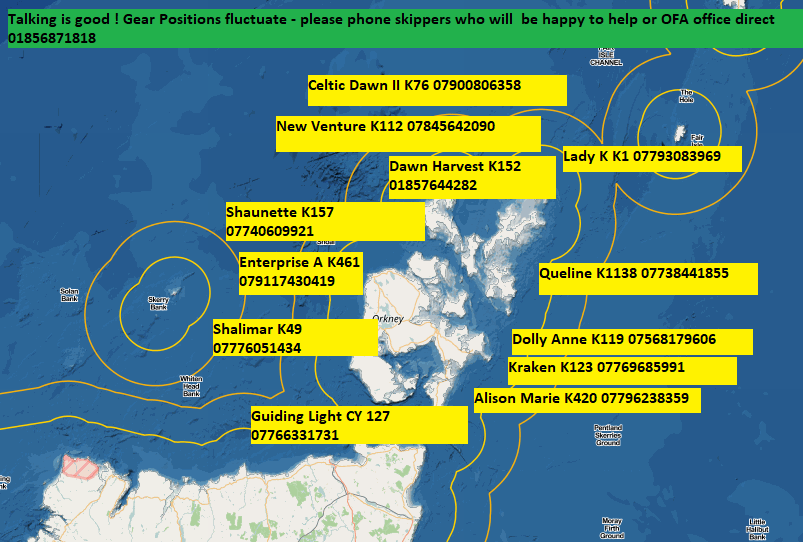803x542 pixels.
Task: Click the Dawn Harvest K152 label
Action: point(472,177)
